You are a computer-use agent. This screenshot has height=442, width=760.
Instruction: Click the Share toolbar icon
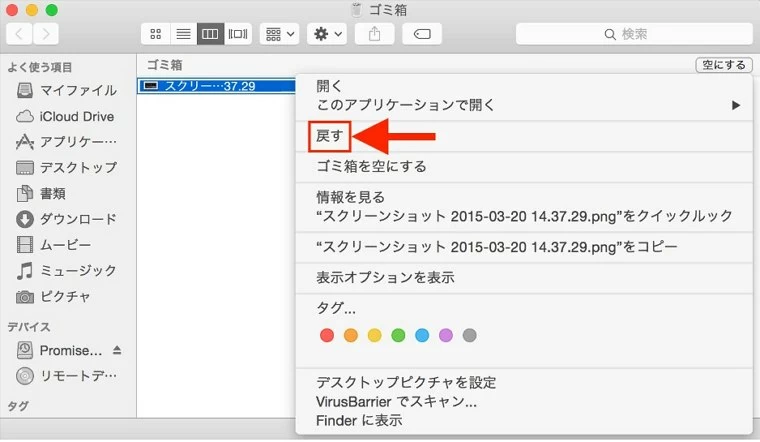pyautogui.click(x=375, y=34)
